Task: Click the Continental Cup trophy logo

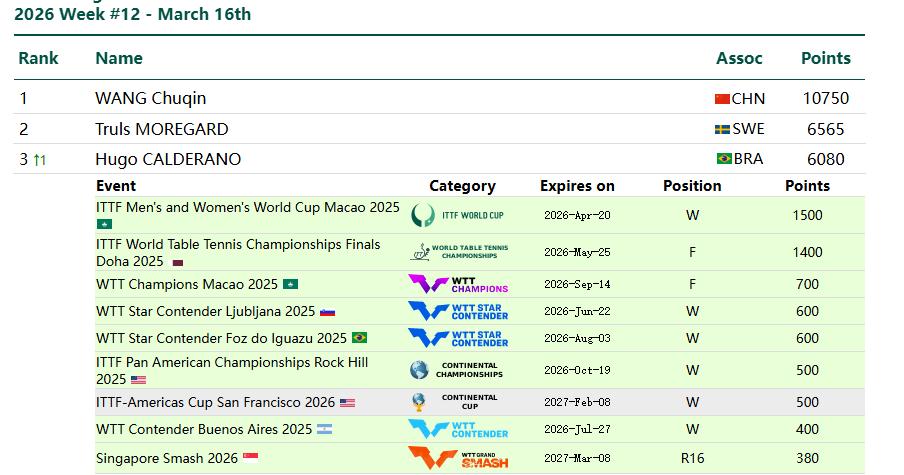Action: coord(457,402)
